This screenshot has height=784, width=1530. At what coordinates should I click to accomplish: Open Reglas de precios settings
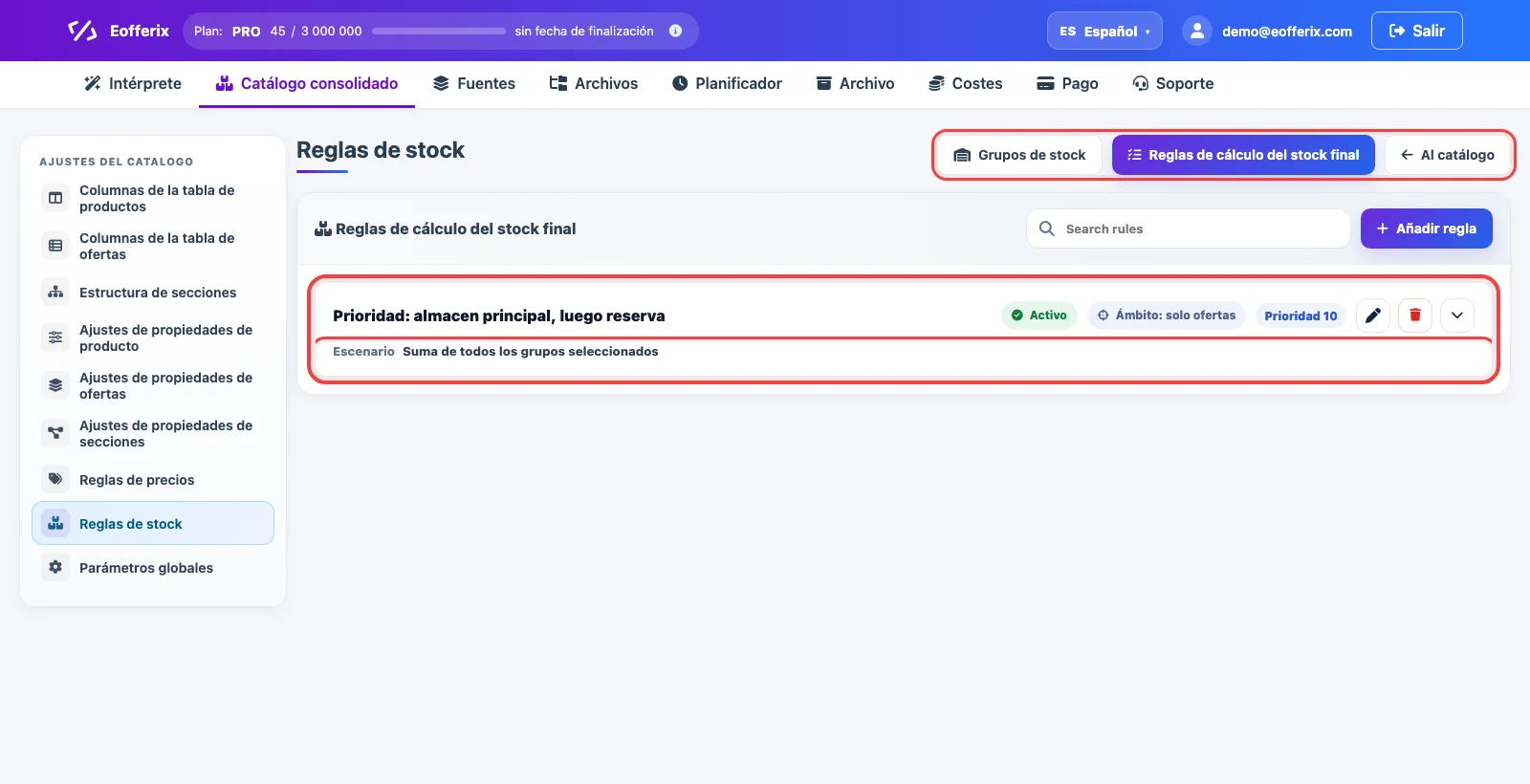pos(153,480)
